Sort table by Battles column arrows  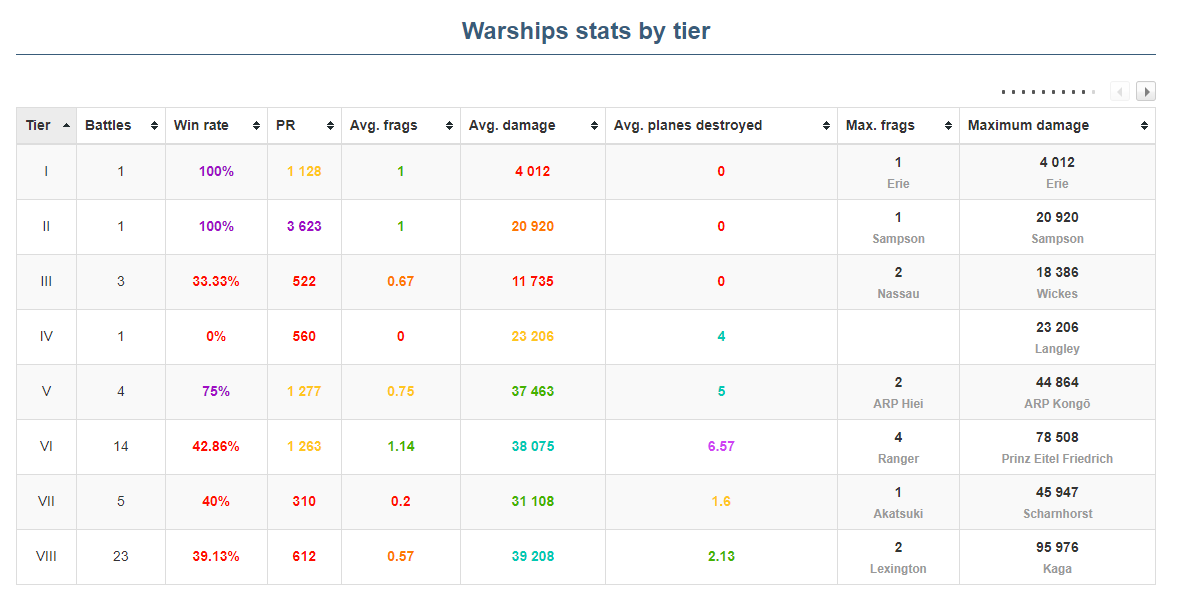[x=154, y=126]
